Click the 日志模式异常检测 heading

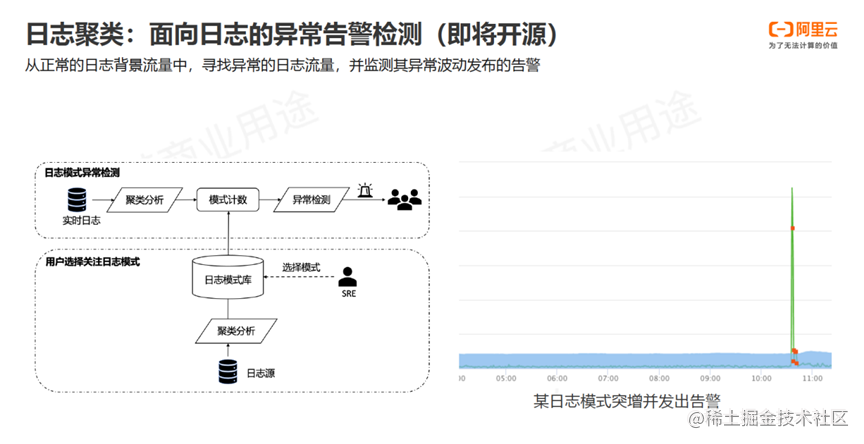click(82, 172)
